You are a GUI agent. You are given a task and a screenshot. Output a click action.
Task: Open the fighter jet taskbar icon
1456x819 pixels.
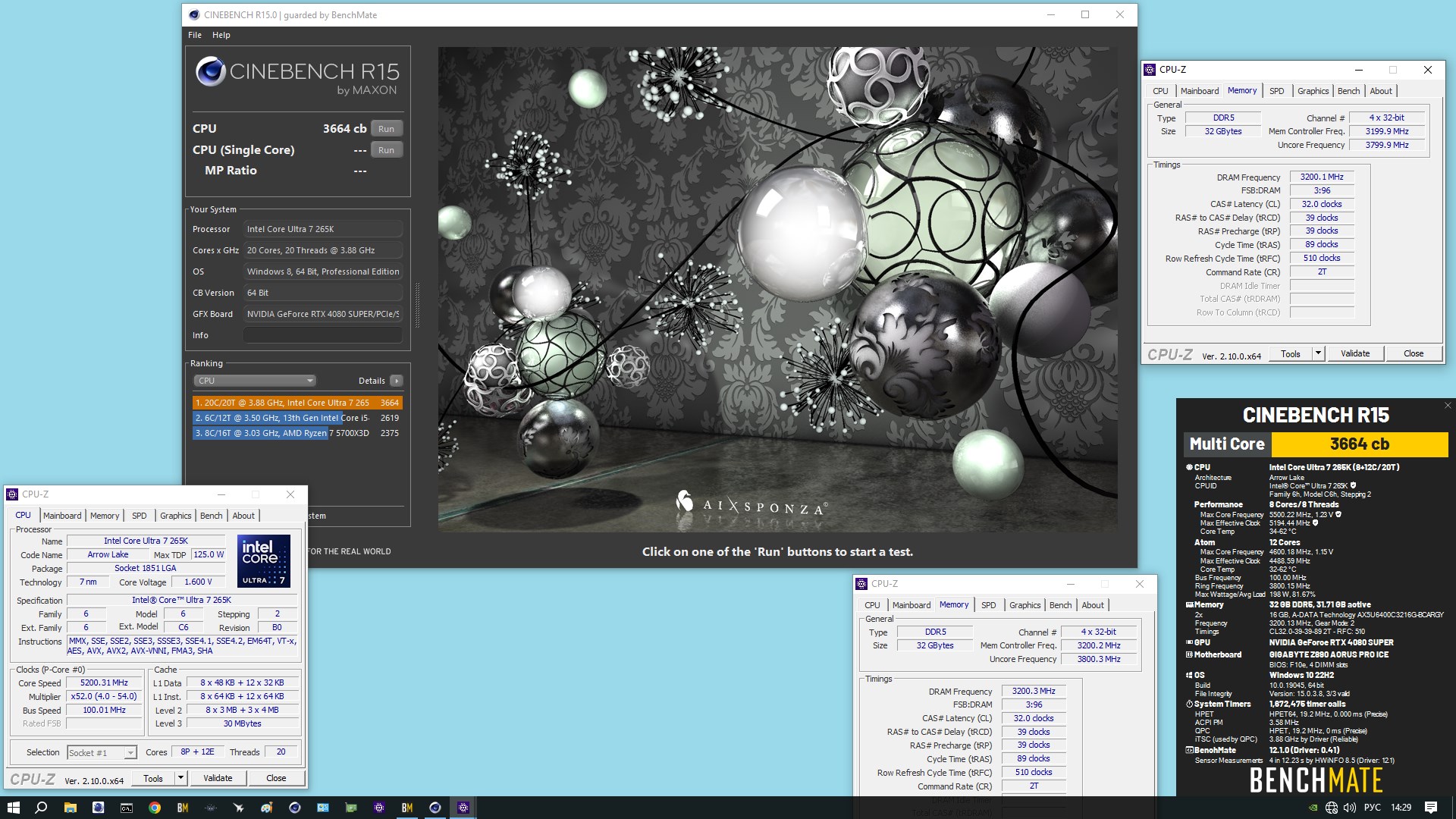(x=239, y=808)
